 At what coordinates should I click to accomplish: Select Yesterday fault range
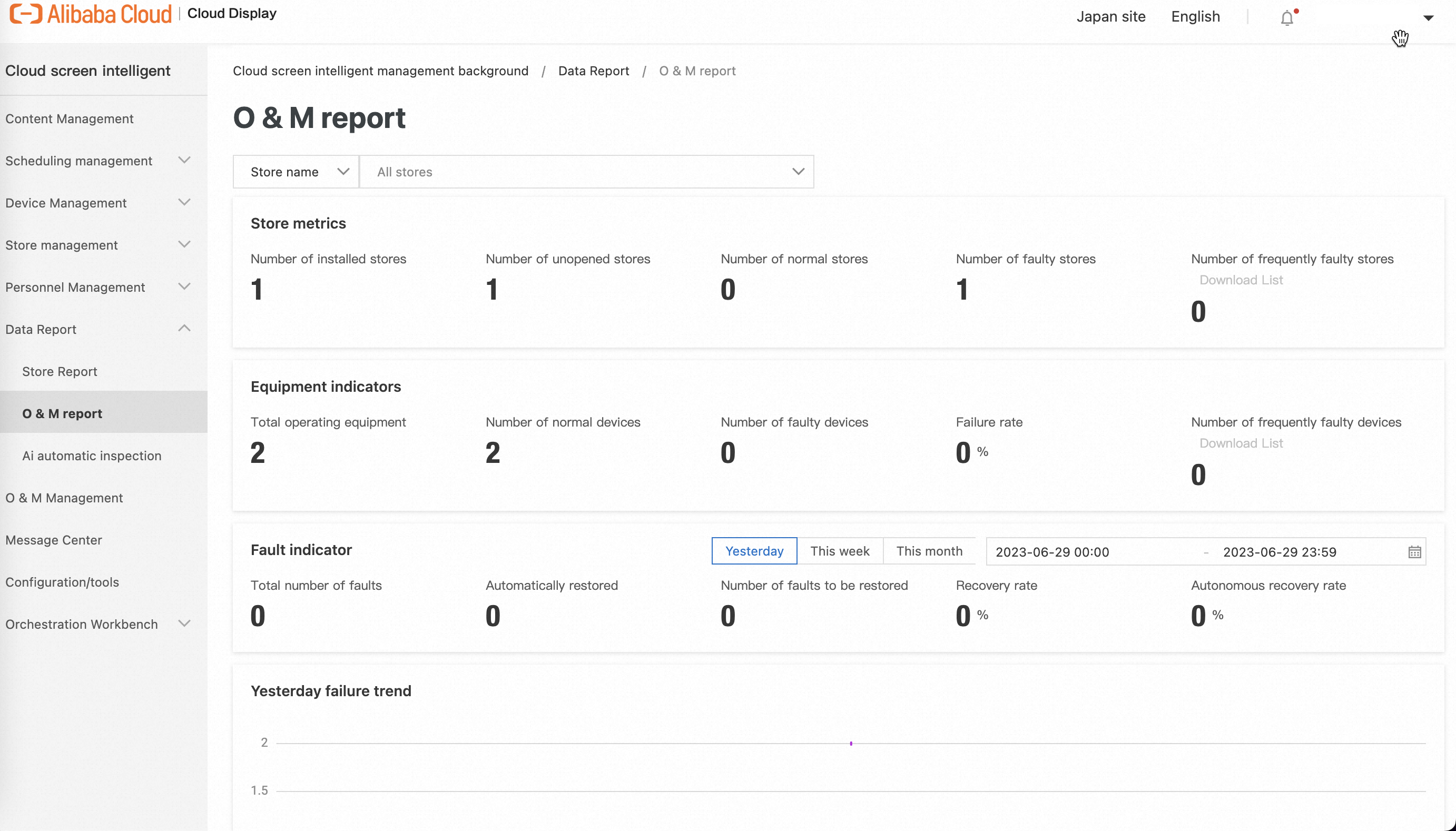[x=754, y=551]
